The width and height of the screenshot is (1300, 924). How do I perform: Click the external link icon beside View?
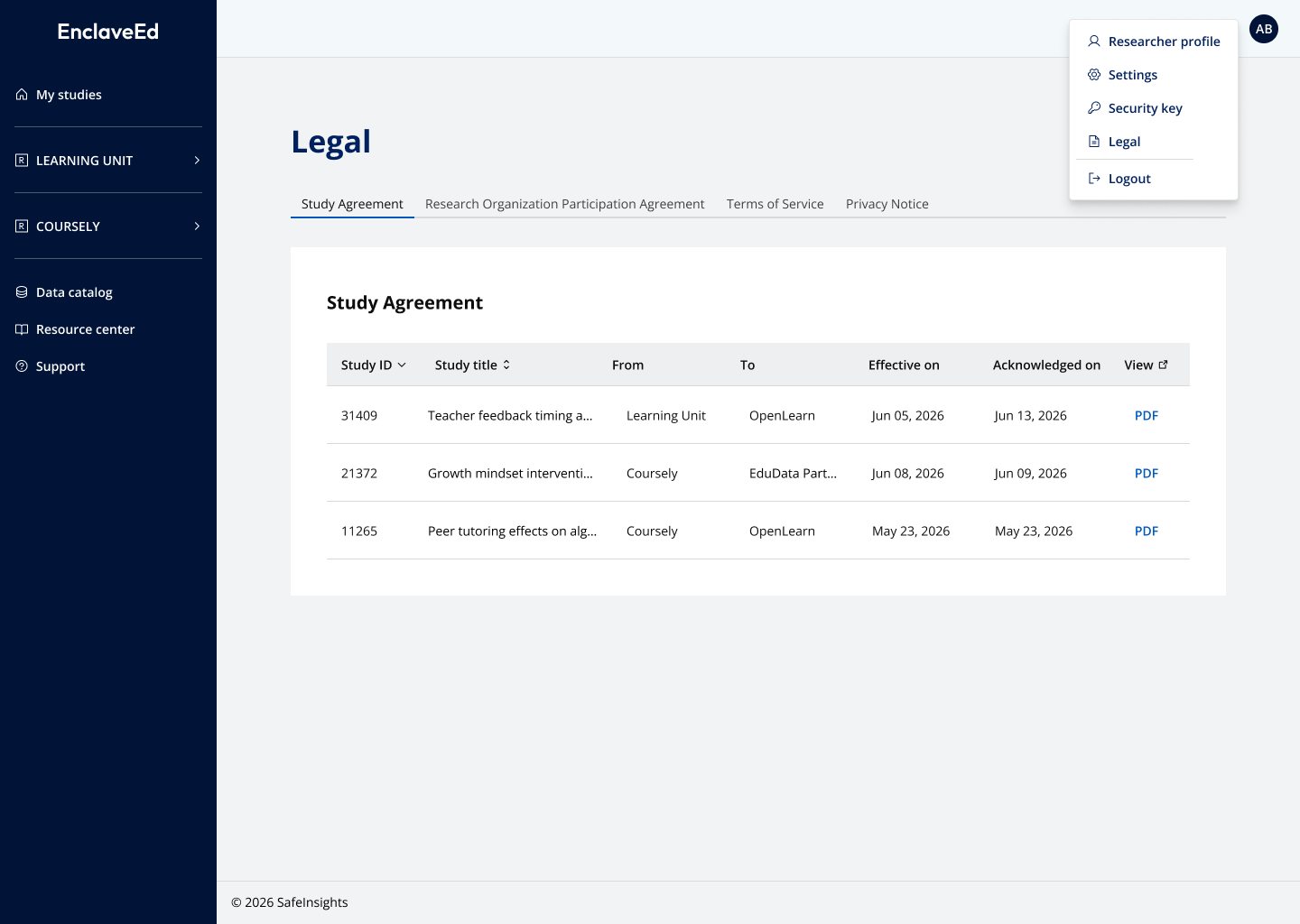[1163, 365]
